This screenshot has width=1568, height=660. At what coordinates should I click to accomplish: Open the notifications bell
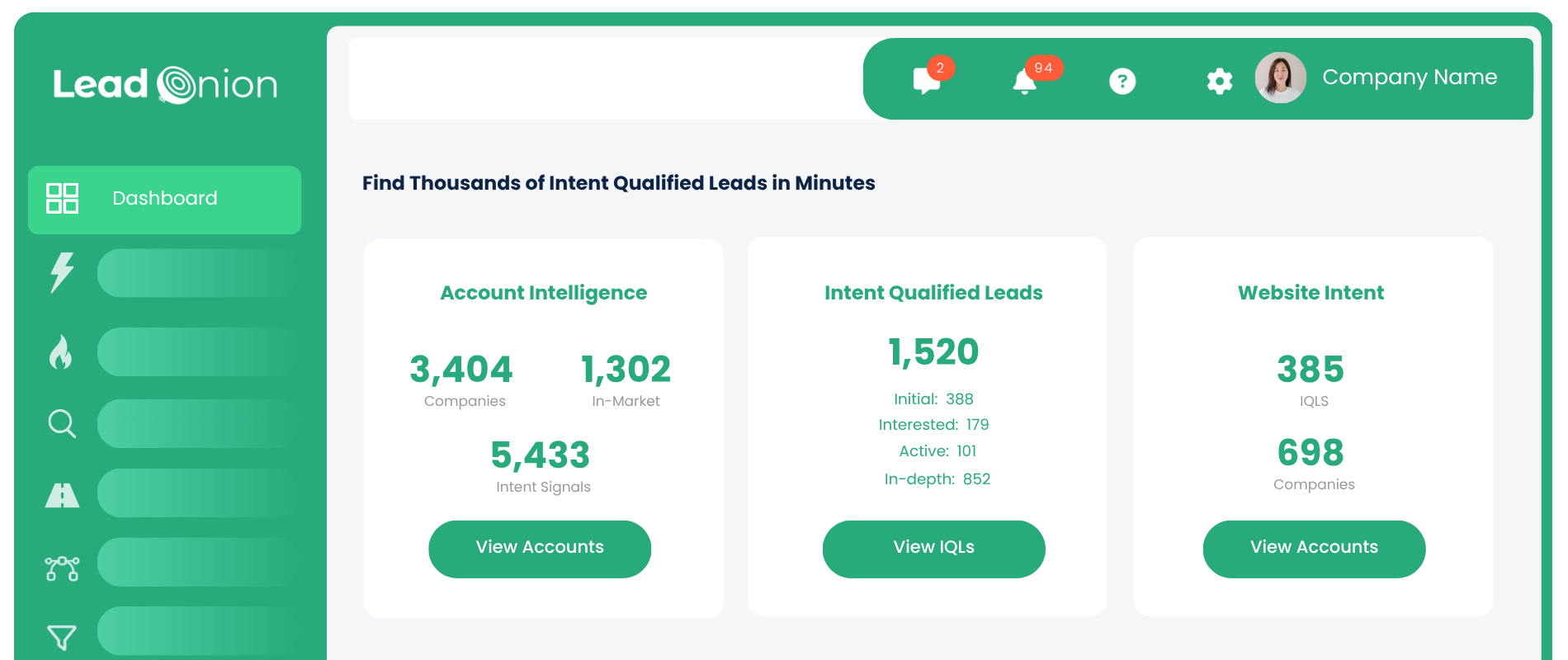(1024, 81)
